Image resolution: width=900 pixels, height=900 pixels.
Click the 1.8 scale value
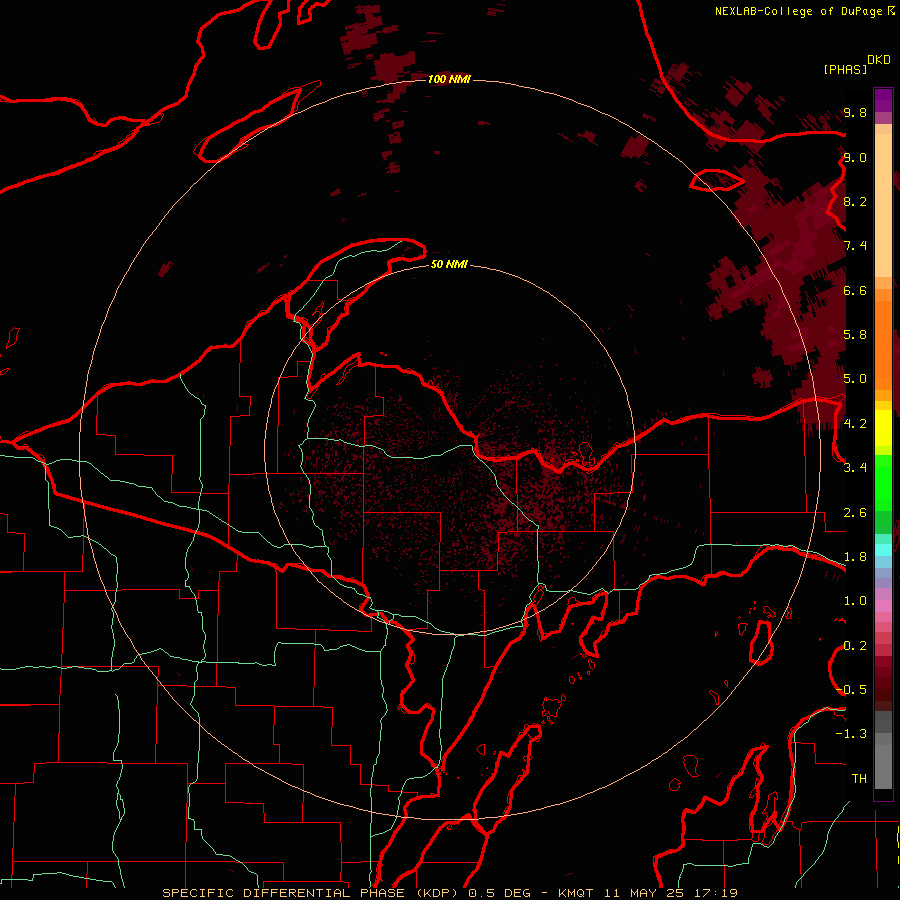coord(855,557)
